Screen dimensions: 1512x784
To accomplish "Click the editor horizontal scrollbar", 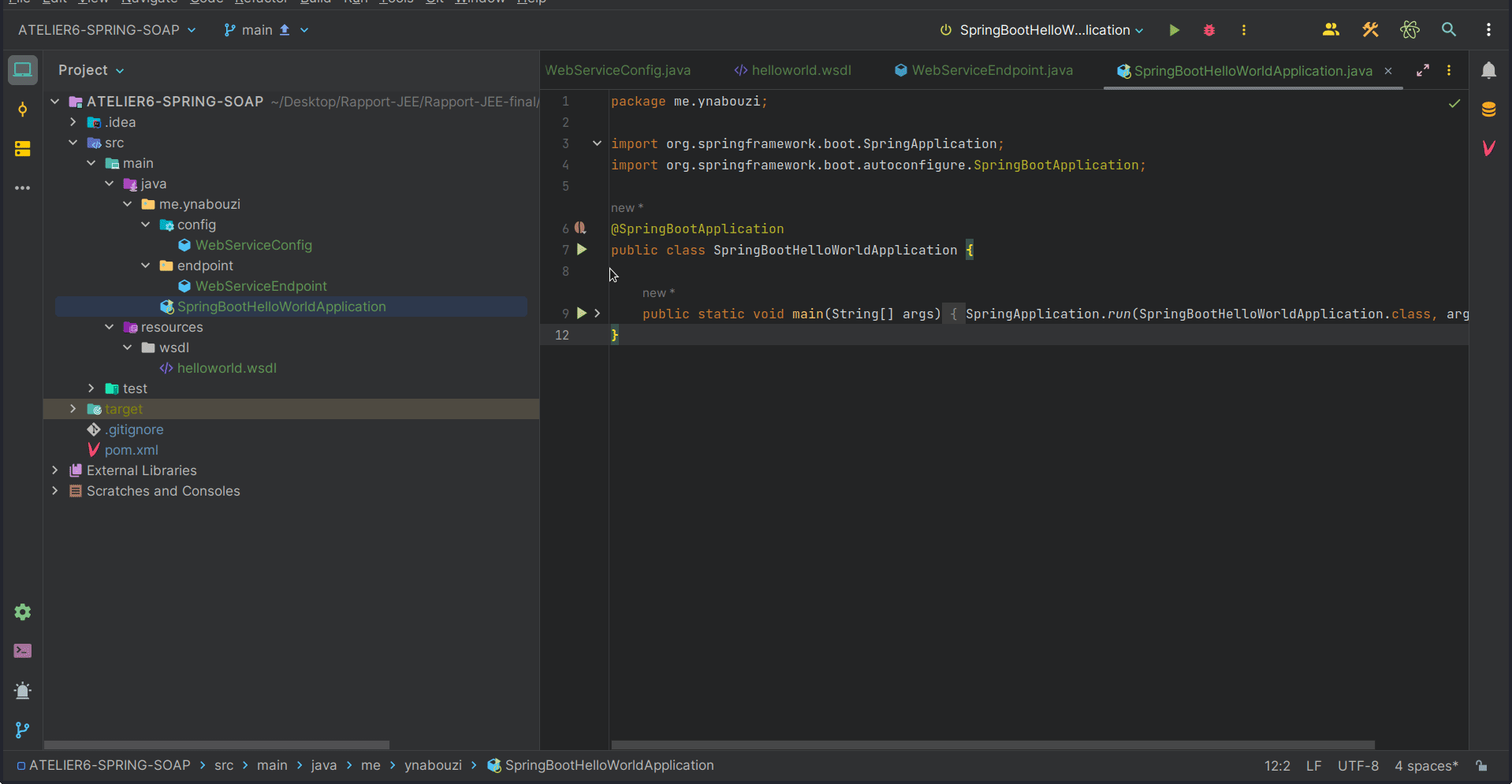I will (992, 745).
